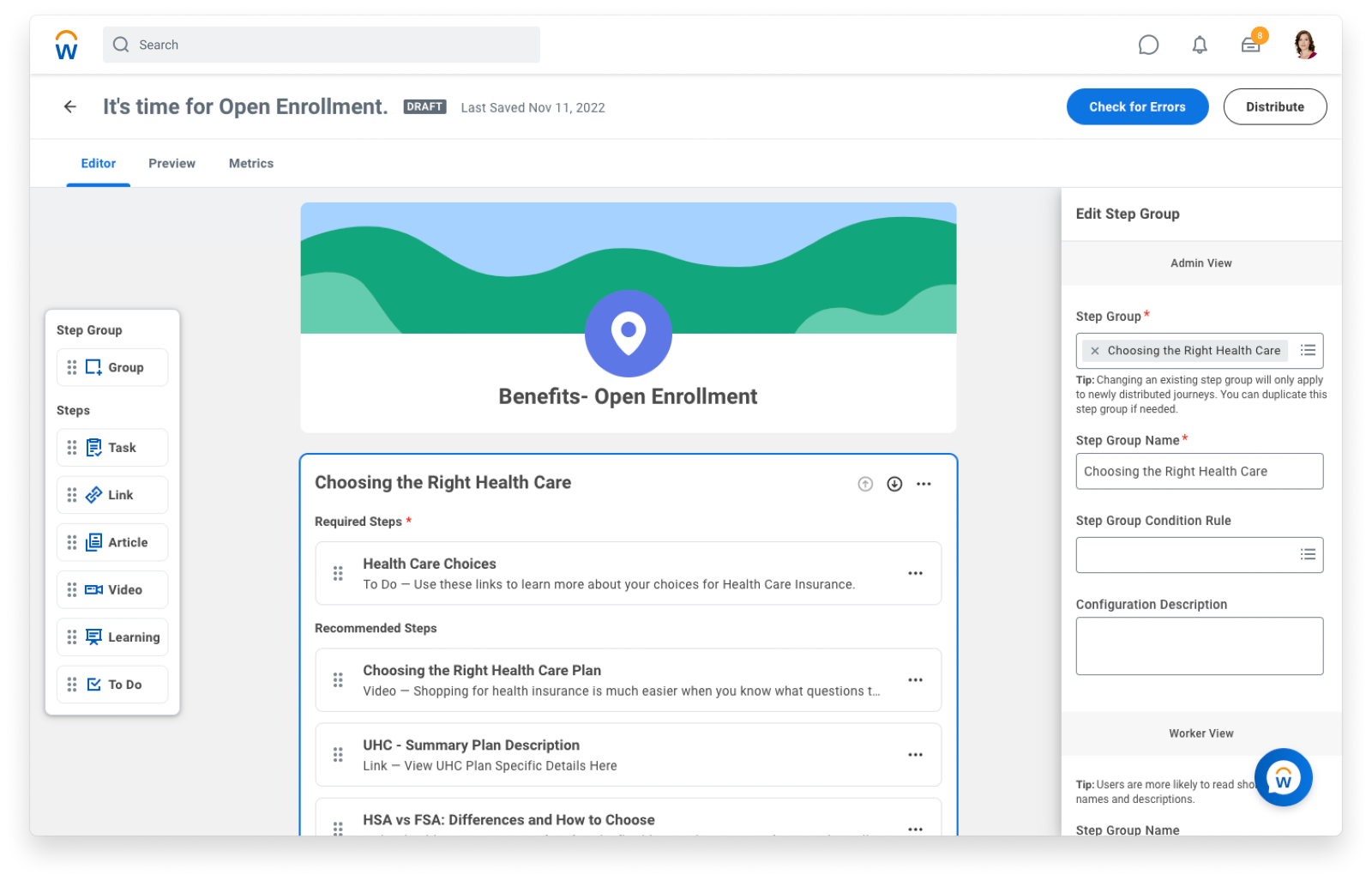Click the Check for Errors button
This screenshot has width=1372, height=881.
[x=1137, y=107]
